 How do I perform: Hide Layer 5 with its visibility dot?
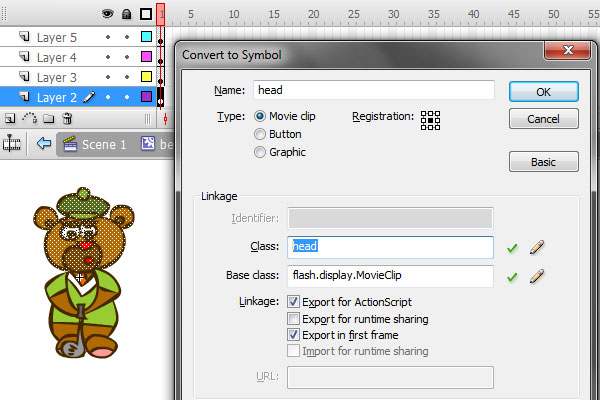tap(108, 37)
